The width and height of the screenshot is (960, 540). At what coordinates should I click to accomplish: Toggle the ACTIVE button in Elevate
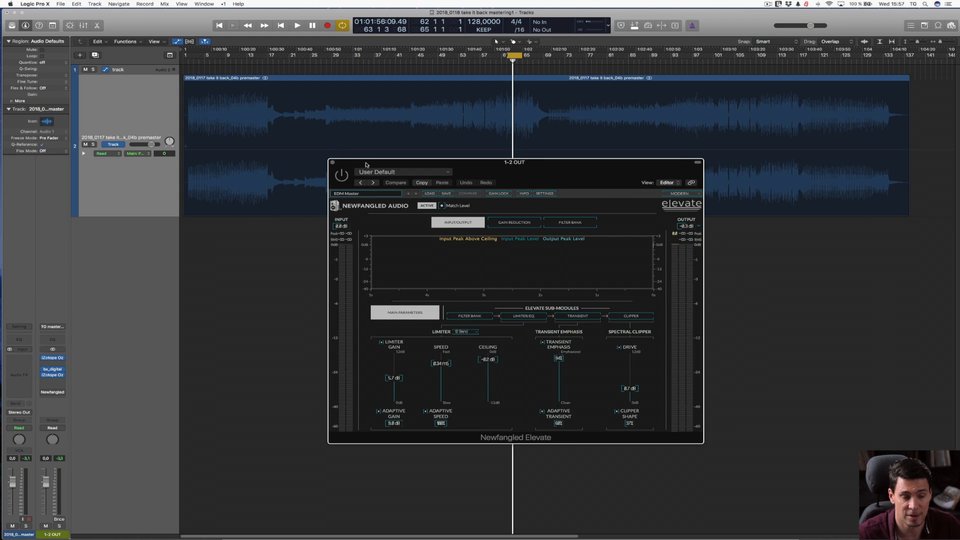click(x=427, y=206)
